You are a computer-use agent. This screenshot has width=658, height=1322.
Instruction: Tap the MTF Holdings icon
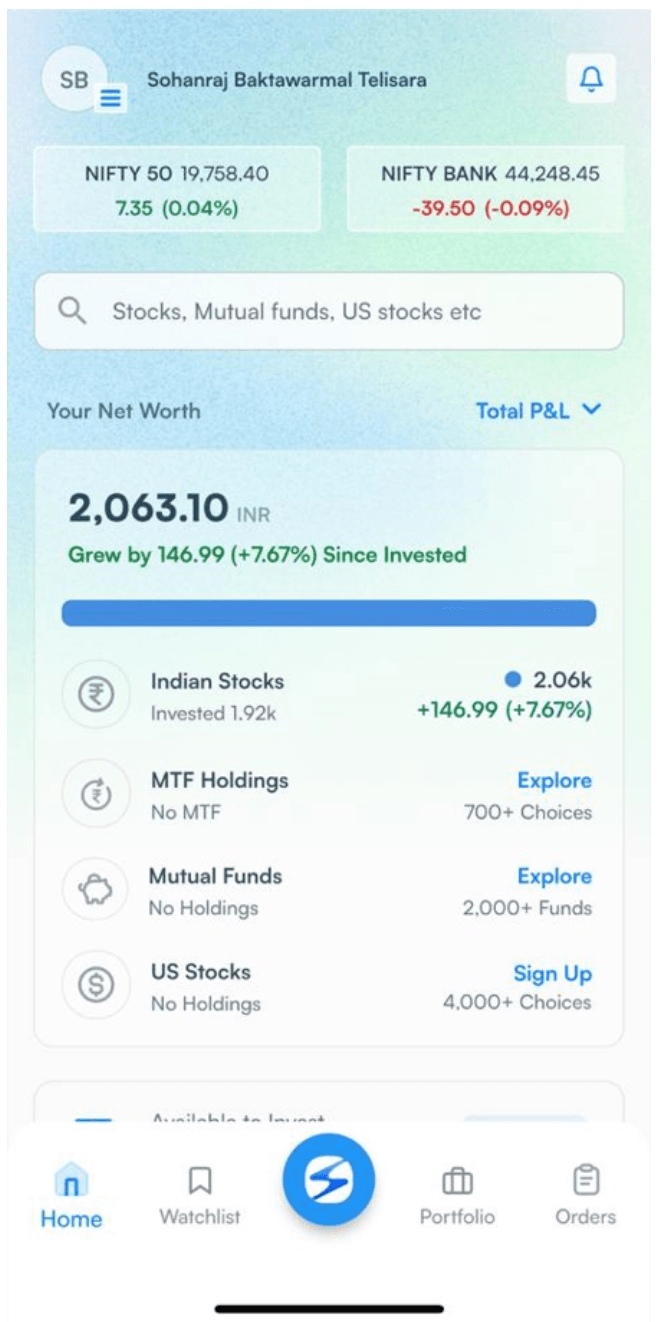point(96,794)
